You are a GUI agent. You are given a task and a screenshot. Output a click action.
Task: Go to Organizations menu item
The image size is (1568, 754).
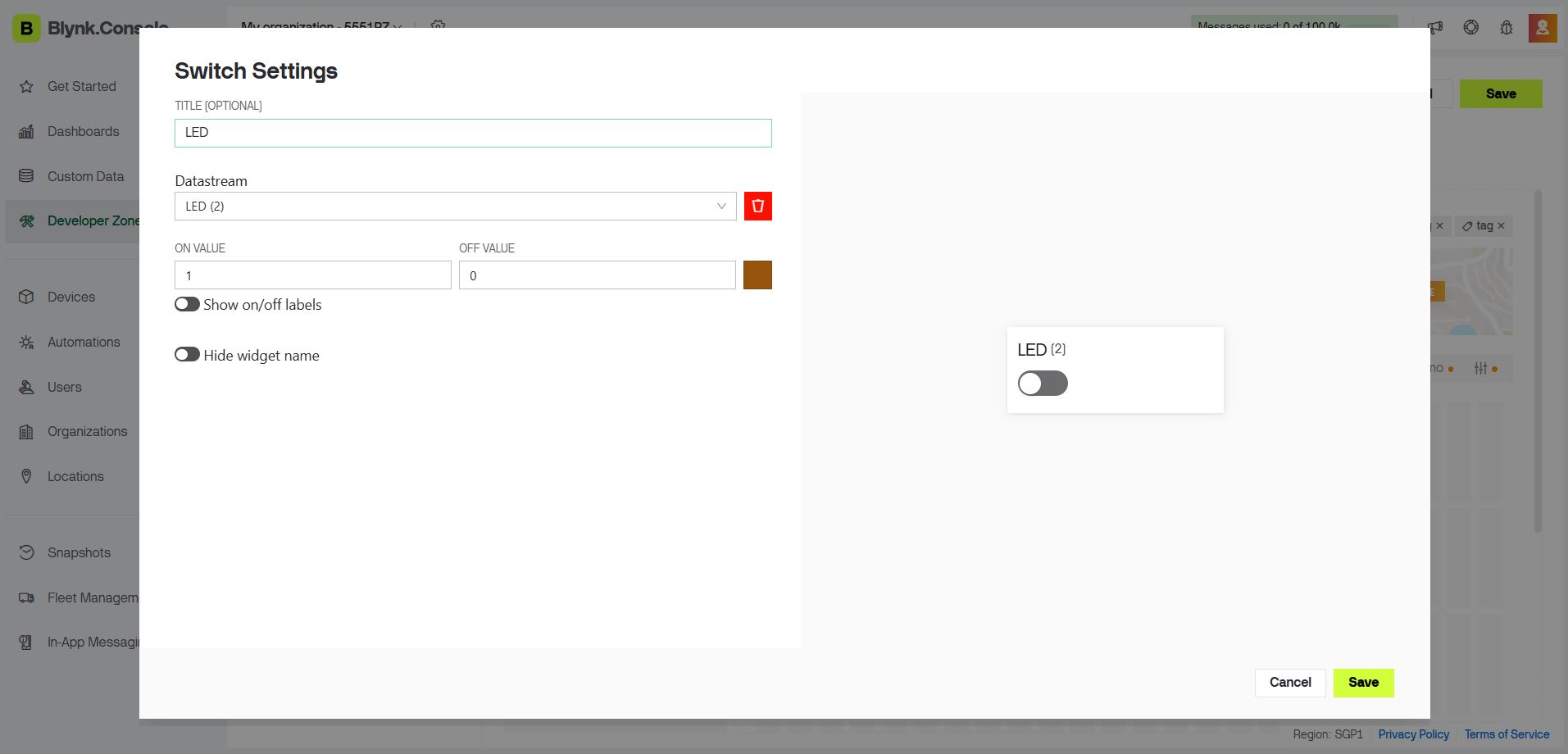(88, 431)
